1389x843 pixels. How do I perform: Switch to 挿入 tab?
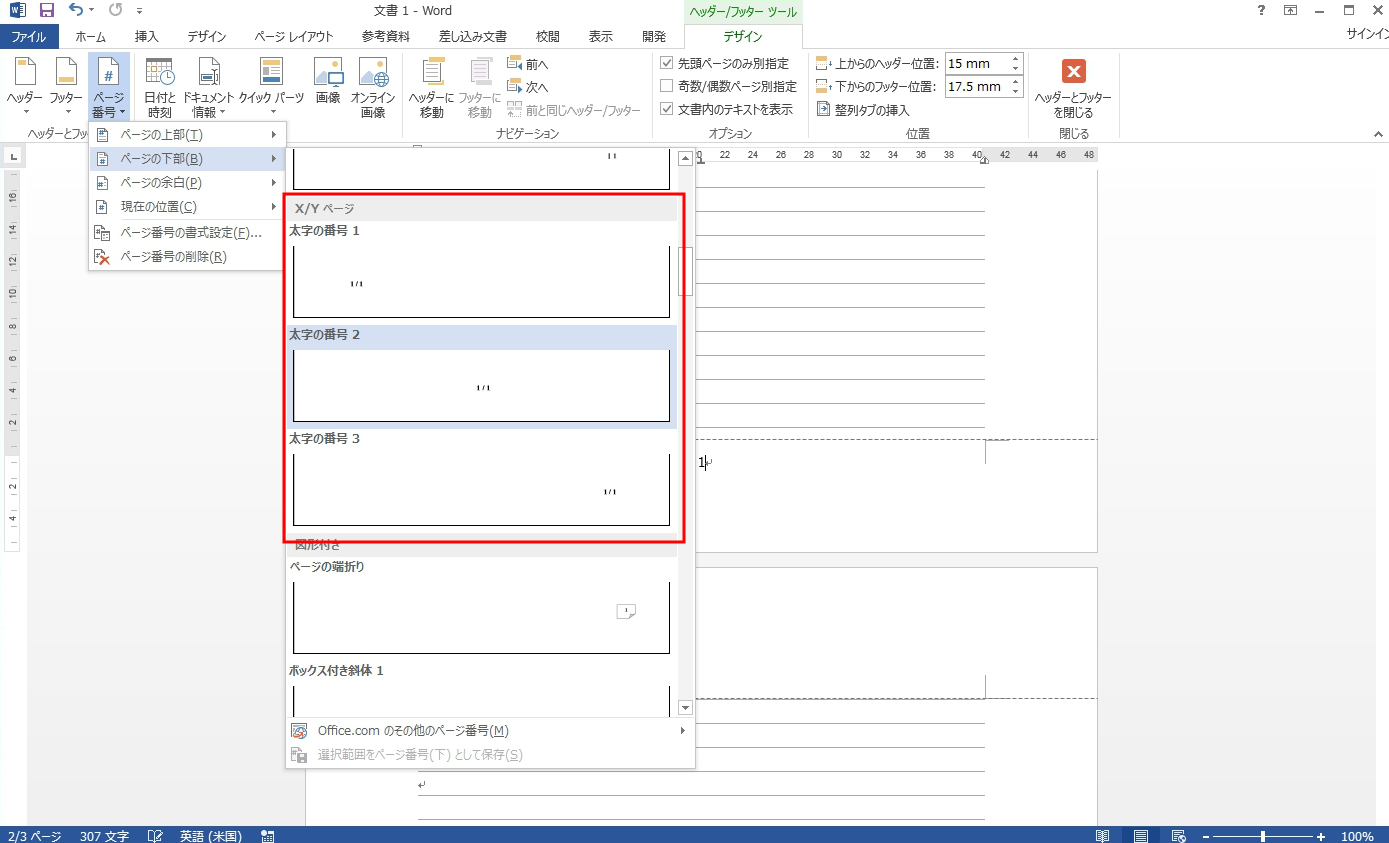147,37
